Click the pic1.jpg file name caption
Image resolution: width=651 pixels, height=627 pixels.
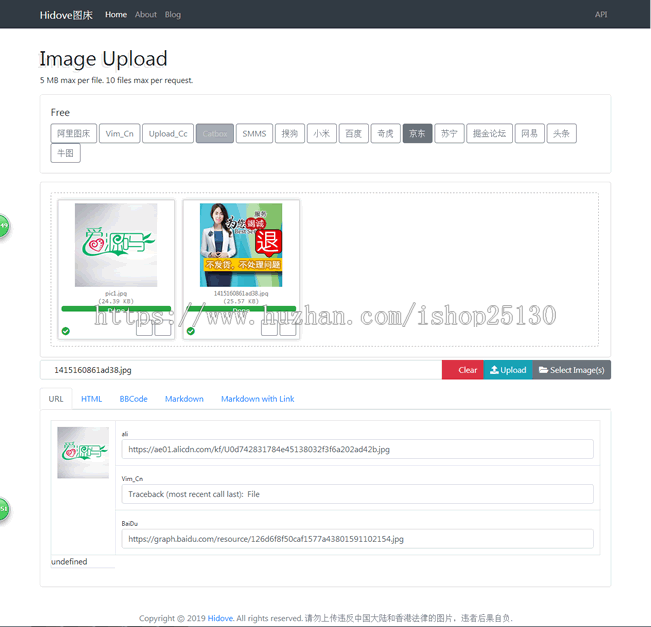tap(116, 294)
